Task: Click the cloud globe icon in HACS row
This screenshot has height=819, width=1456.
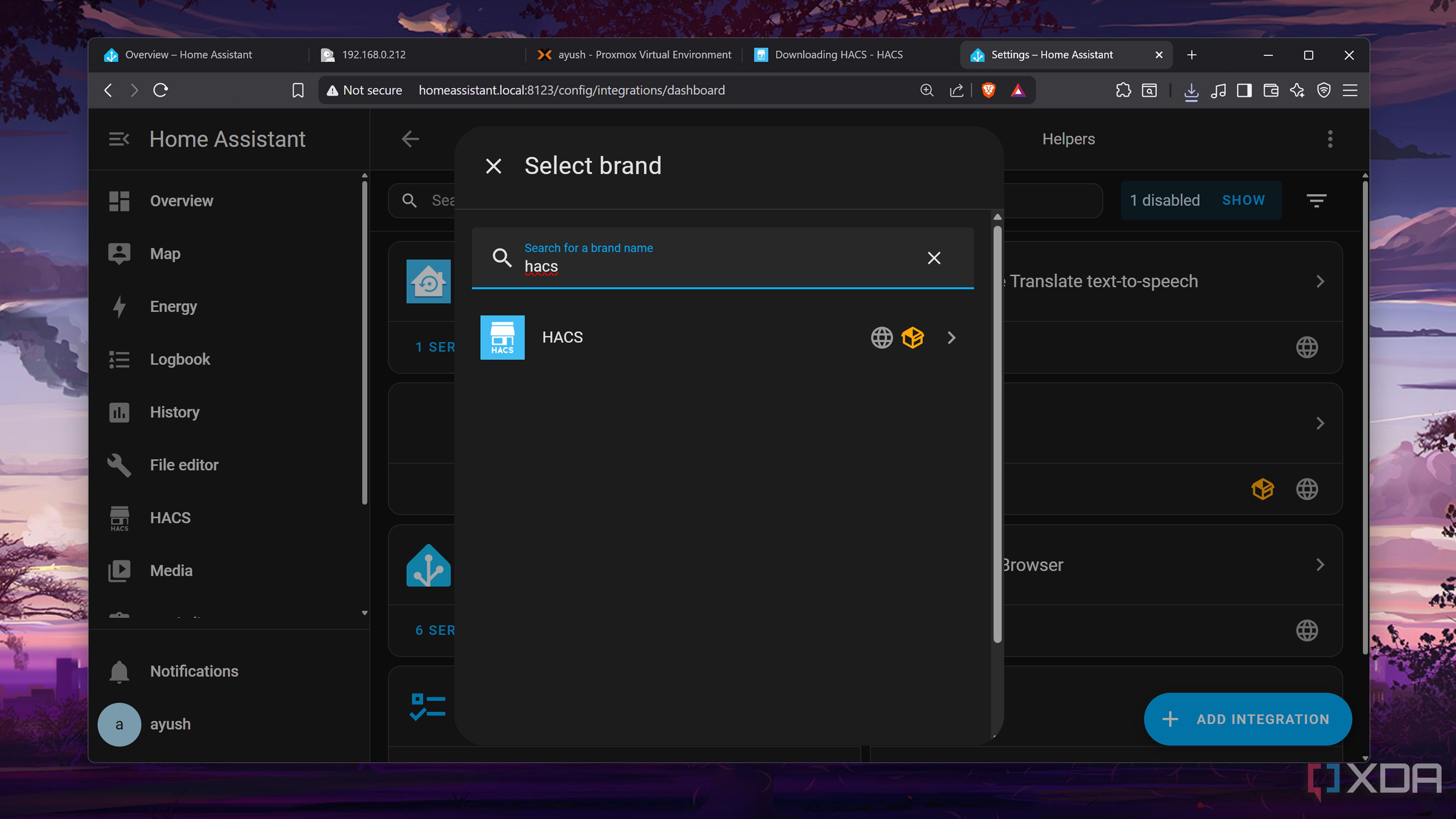Action: point(881,338)
